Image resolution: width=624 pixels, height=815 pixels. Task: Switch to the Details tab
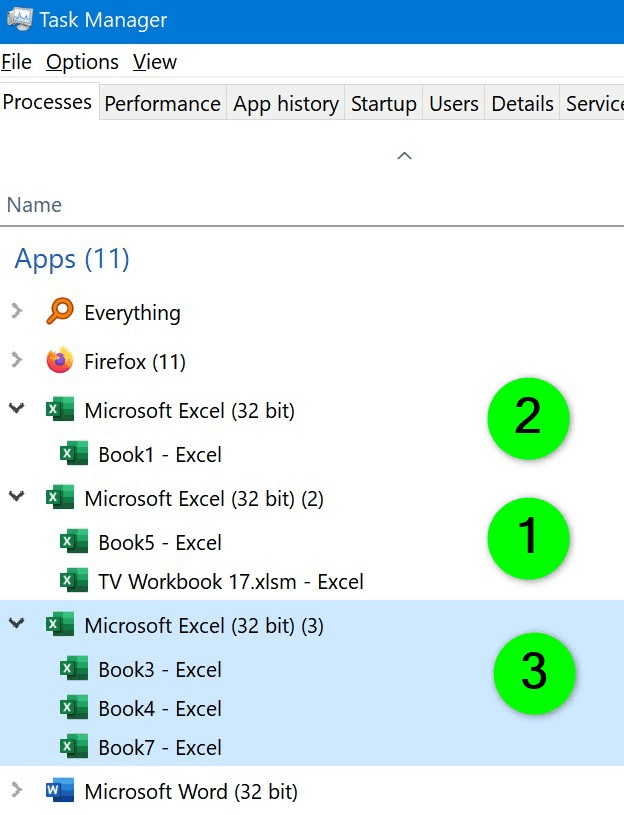[x=522, y=103]
